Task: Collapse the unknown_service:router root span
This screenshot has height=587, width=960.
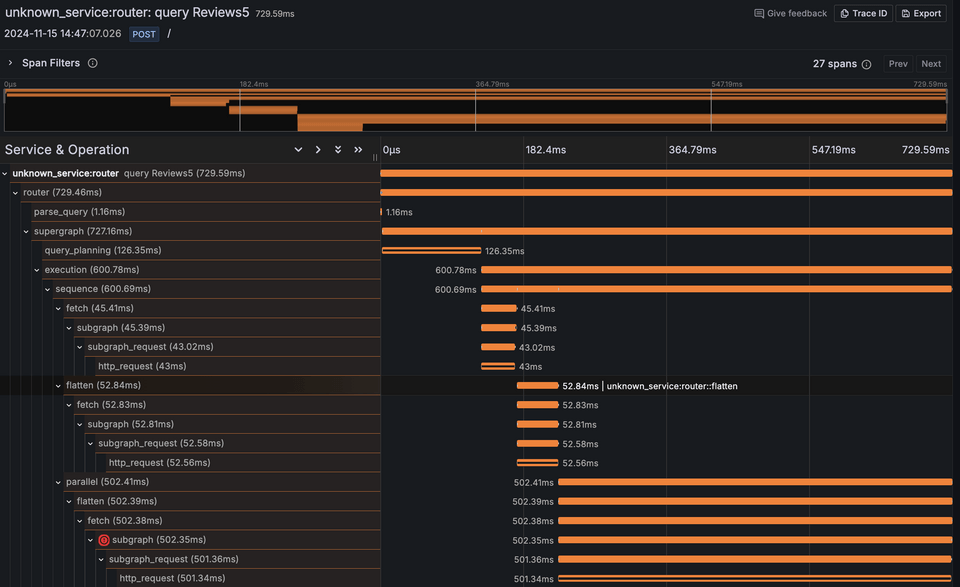Action: click(5, 174)
